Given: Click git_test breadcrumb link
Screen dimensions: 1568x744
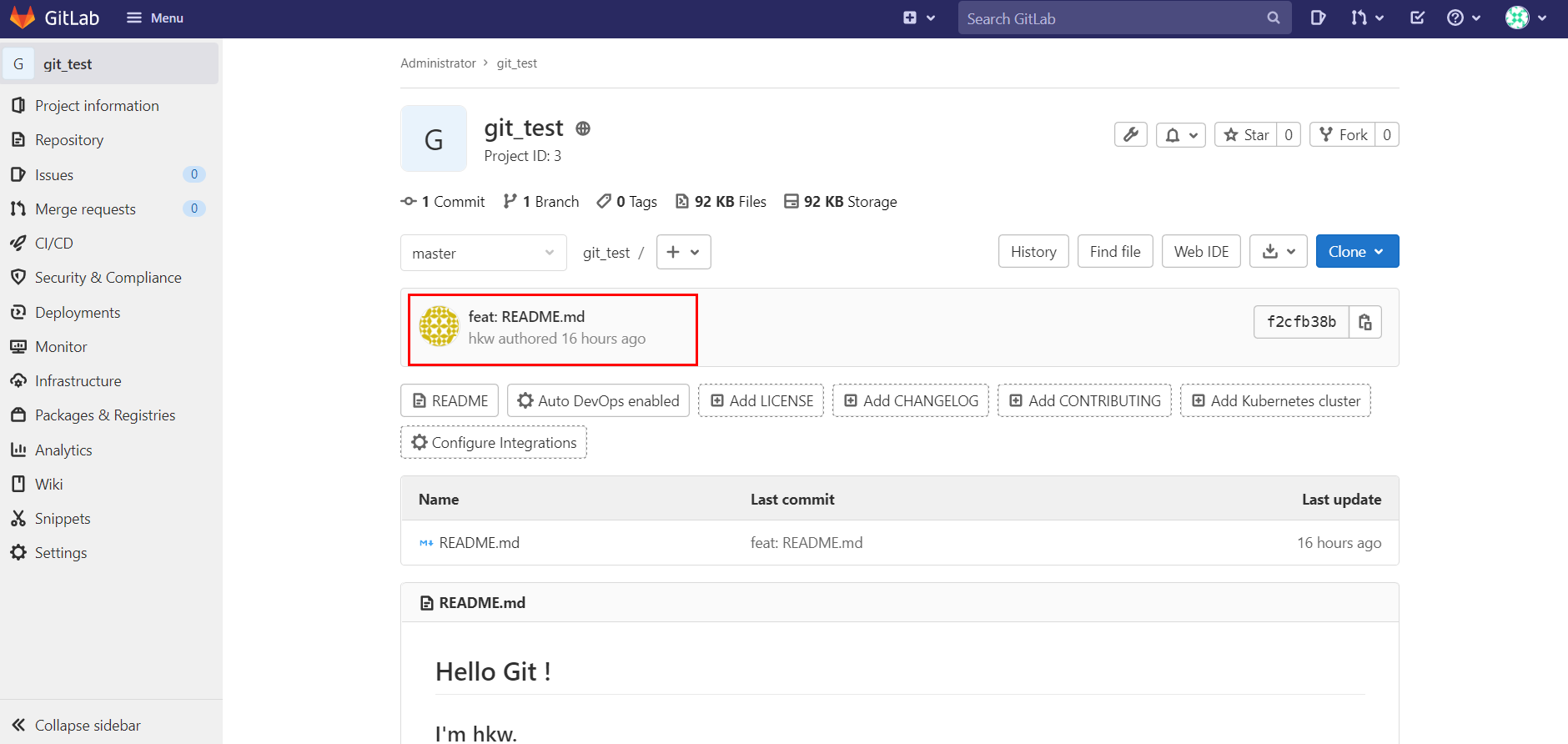Looking at the screenshot, I should click(517, 63).
